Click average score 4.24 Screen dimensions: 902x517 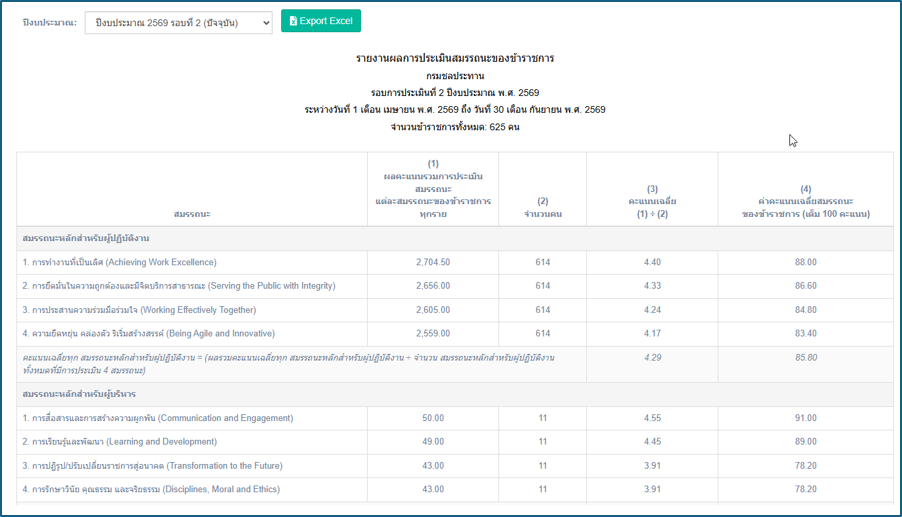tap(652, 310)
